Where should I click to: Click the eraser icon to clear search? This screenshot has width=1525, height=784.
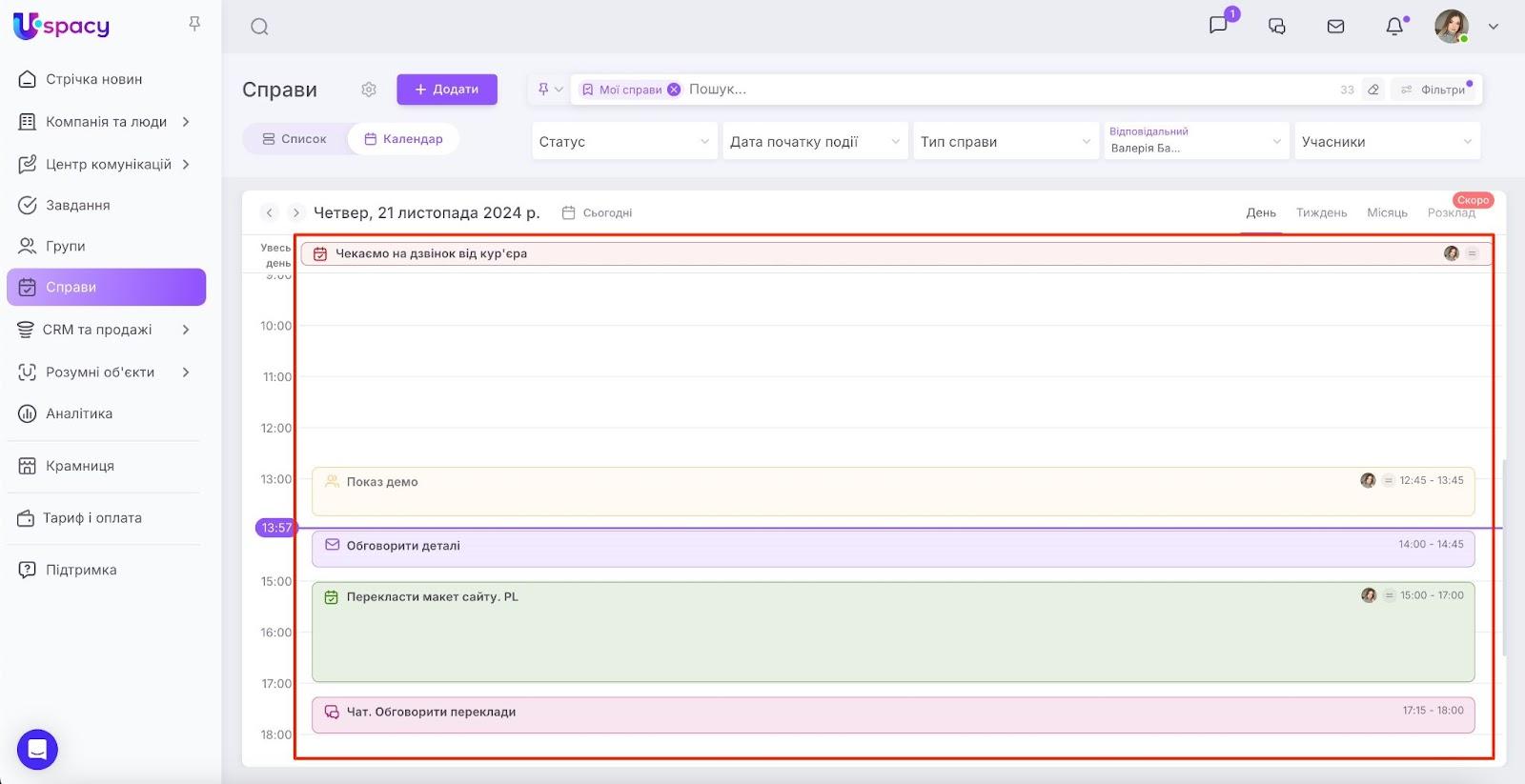tap(1373, 90)
